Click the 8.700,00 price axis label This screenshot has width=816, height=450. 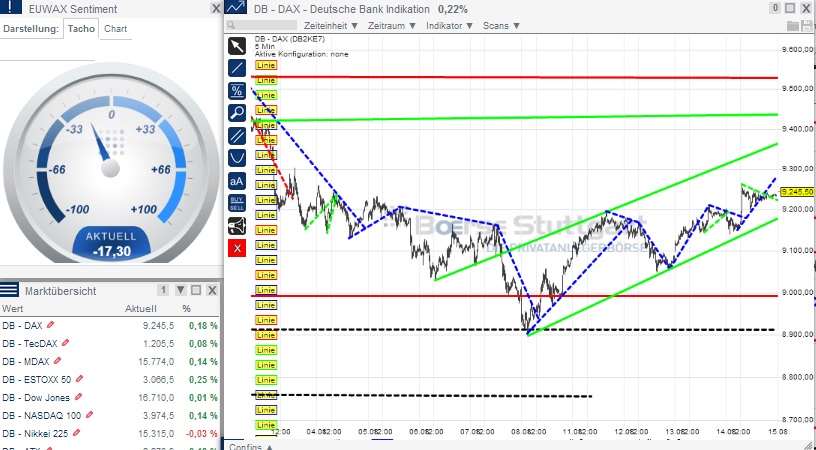(x=798, y=419)
